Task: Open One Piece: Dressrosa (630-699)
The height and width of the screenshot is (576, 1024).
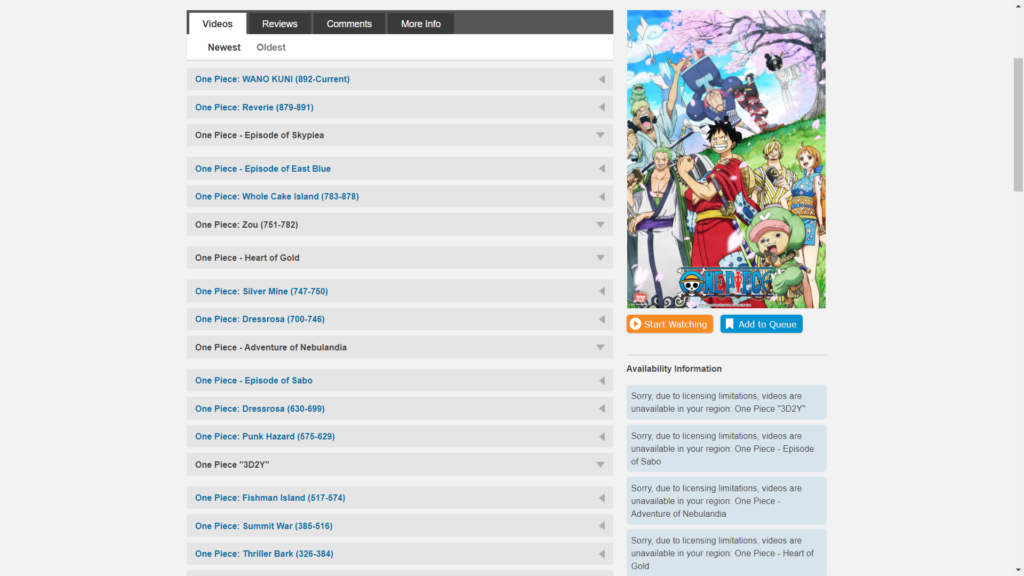Action: tap(259, 409)
